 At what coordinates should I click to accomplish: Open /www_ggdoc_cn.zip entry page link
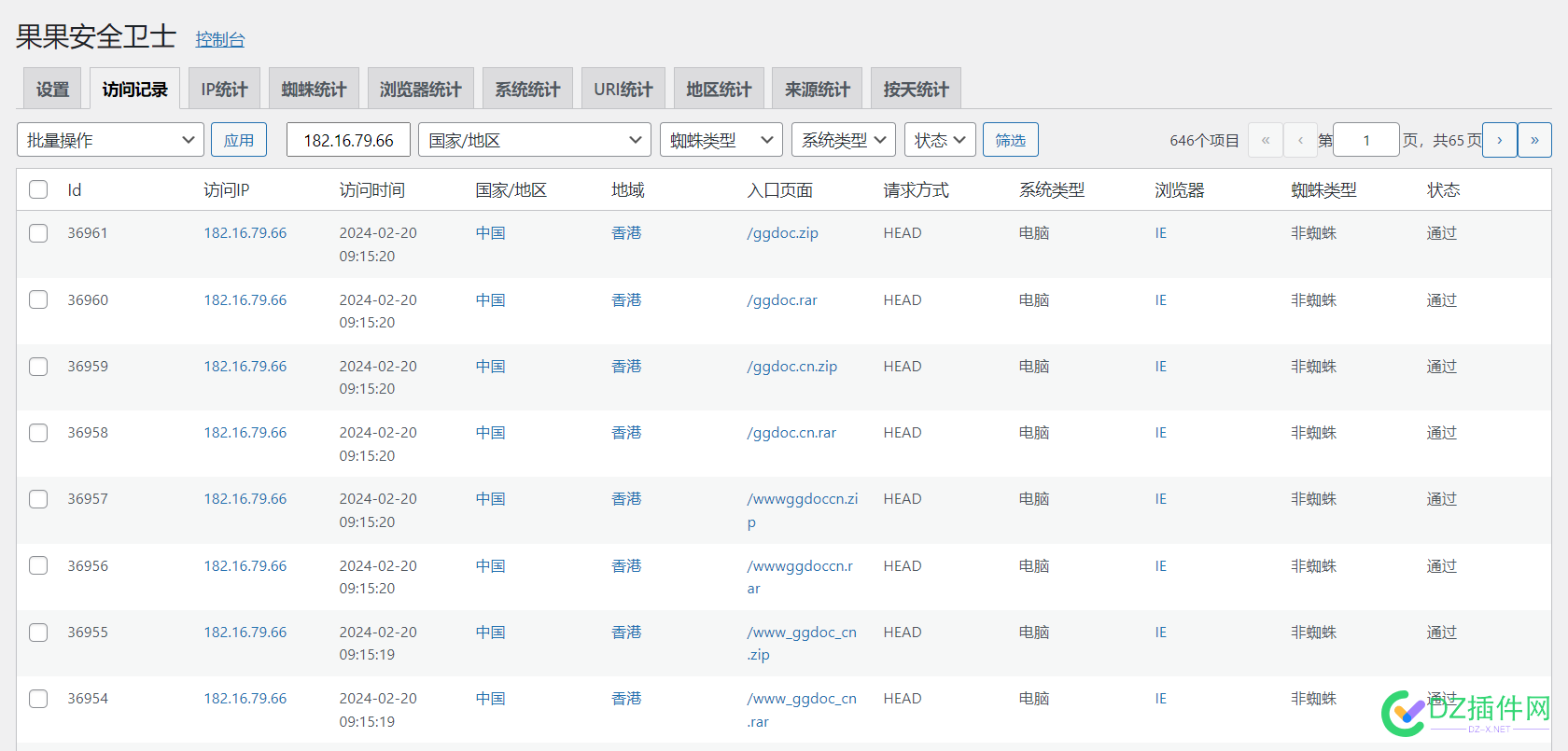pyautogui.click(x=801, y=644)
